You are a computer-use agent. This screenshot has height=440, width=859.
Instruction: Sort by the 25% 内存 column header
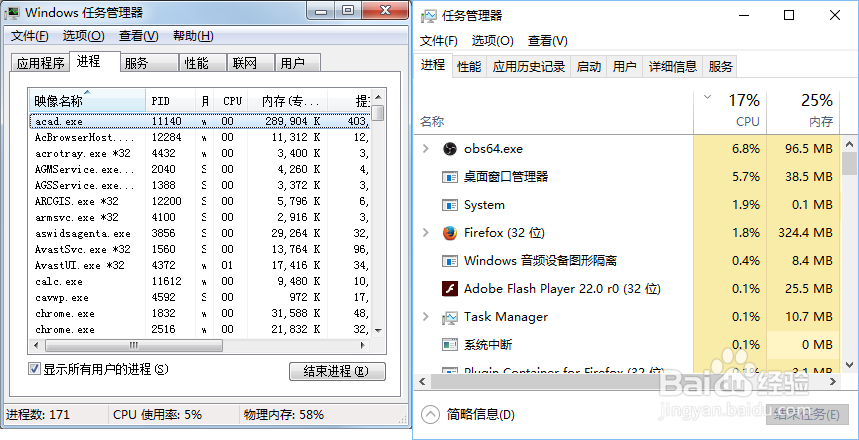(x=803, y=112)
